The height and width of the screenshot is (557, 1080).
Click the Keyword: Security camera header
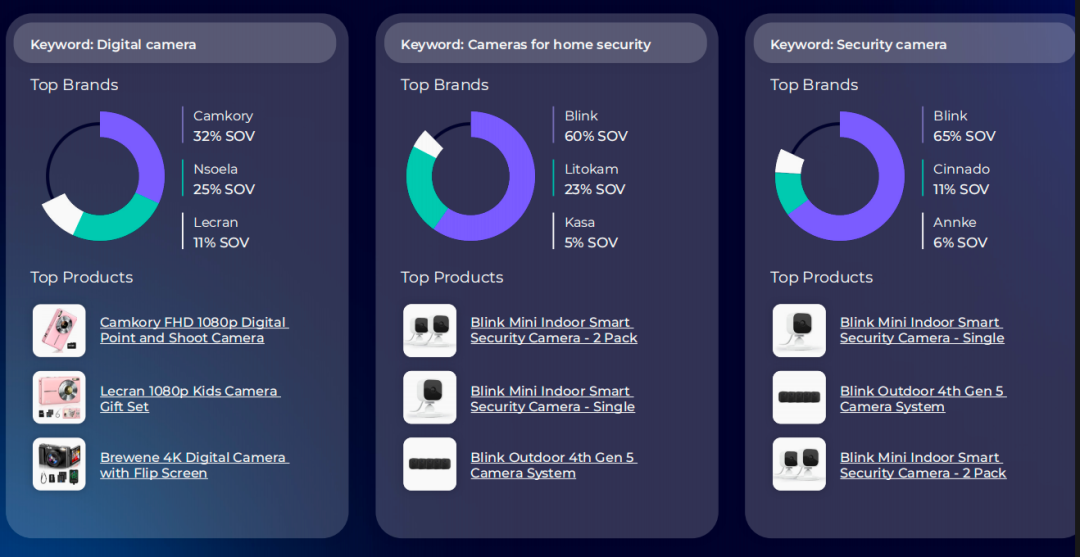(915, 43)
